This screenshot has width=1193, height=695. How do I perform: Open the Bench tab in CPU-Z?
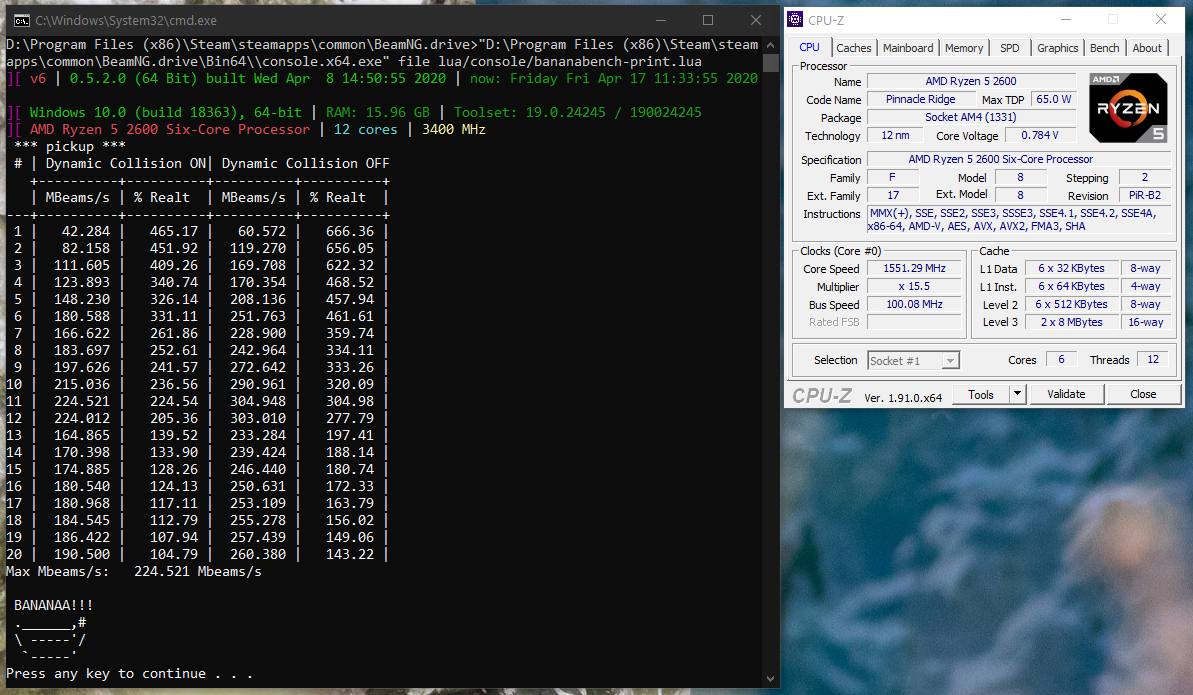pyautogui.click(x=1104, y=48)
